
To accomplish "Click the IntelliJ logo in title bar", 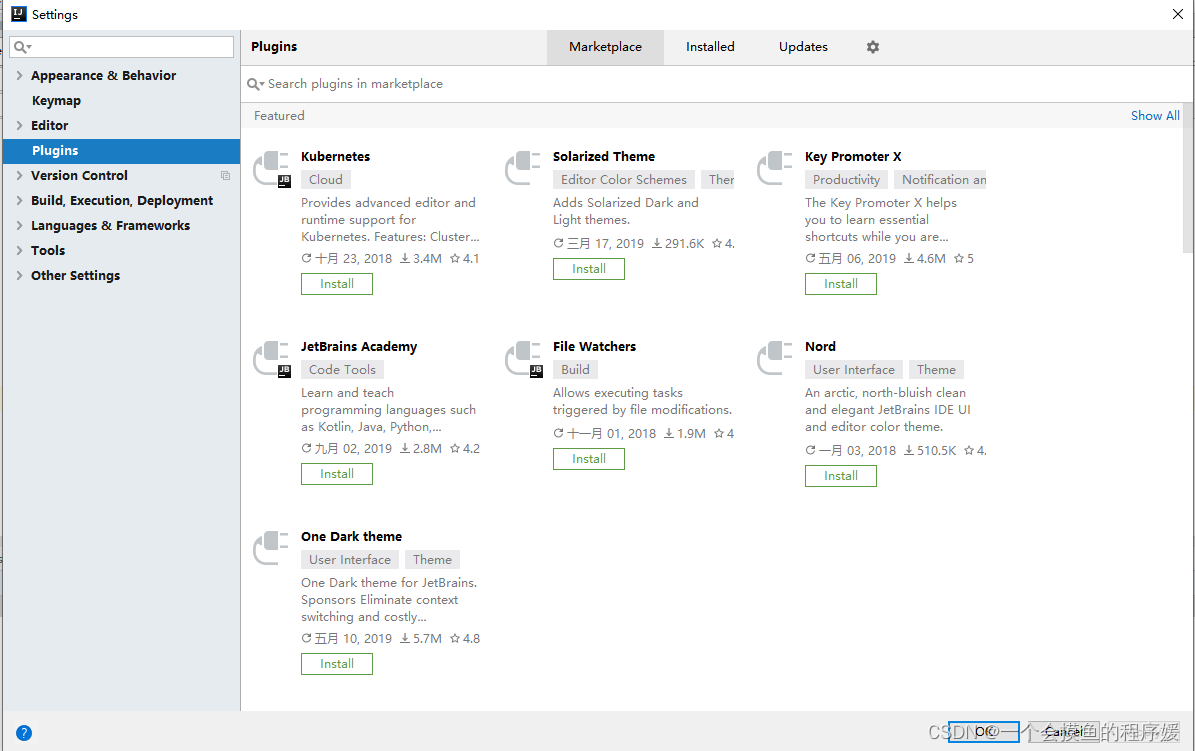I will [18, 14].
